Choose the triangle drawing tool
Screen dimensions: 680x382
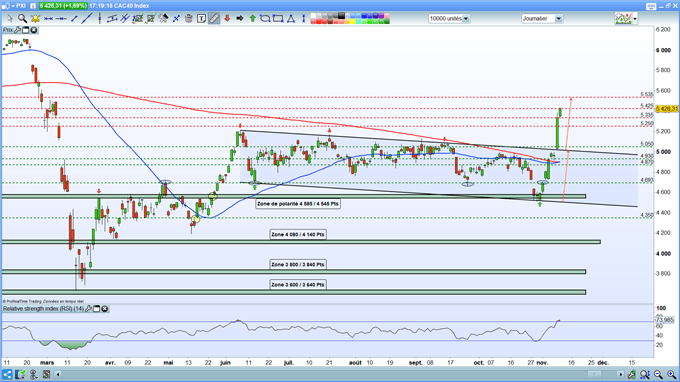(x=291, y=18)
